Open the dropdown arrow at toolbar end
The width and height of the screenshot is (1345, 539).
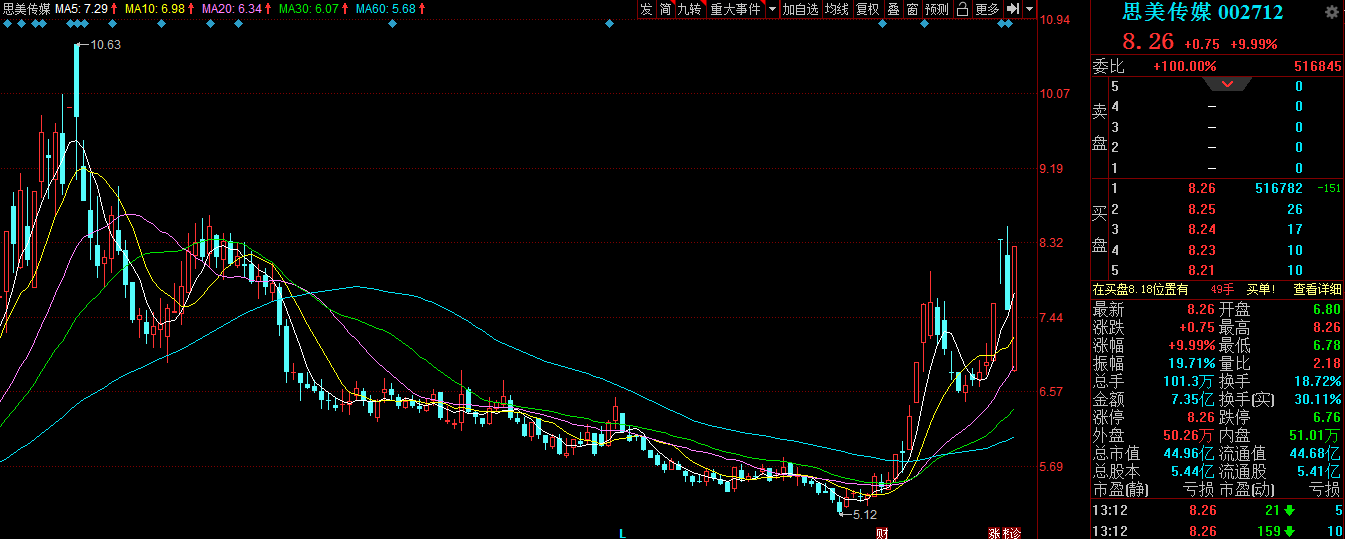point(1029,9)
